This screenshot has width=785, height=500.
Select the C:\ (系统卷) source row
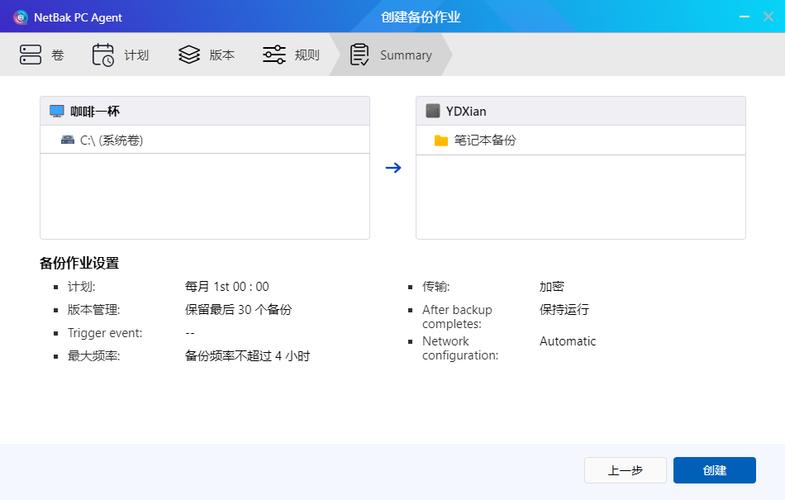[x=205, y=140]
